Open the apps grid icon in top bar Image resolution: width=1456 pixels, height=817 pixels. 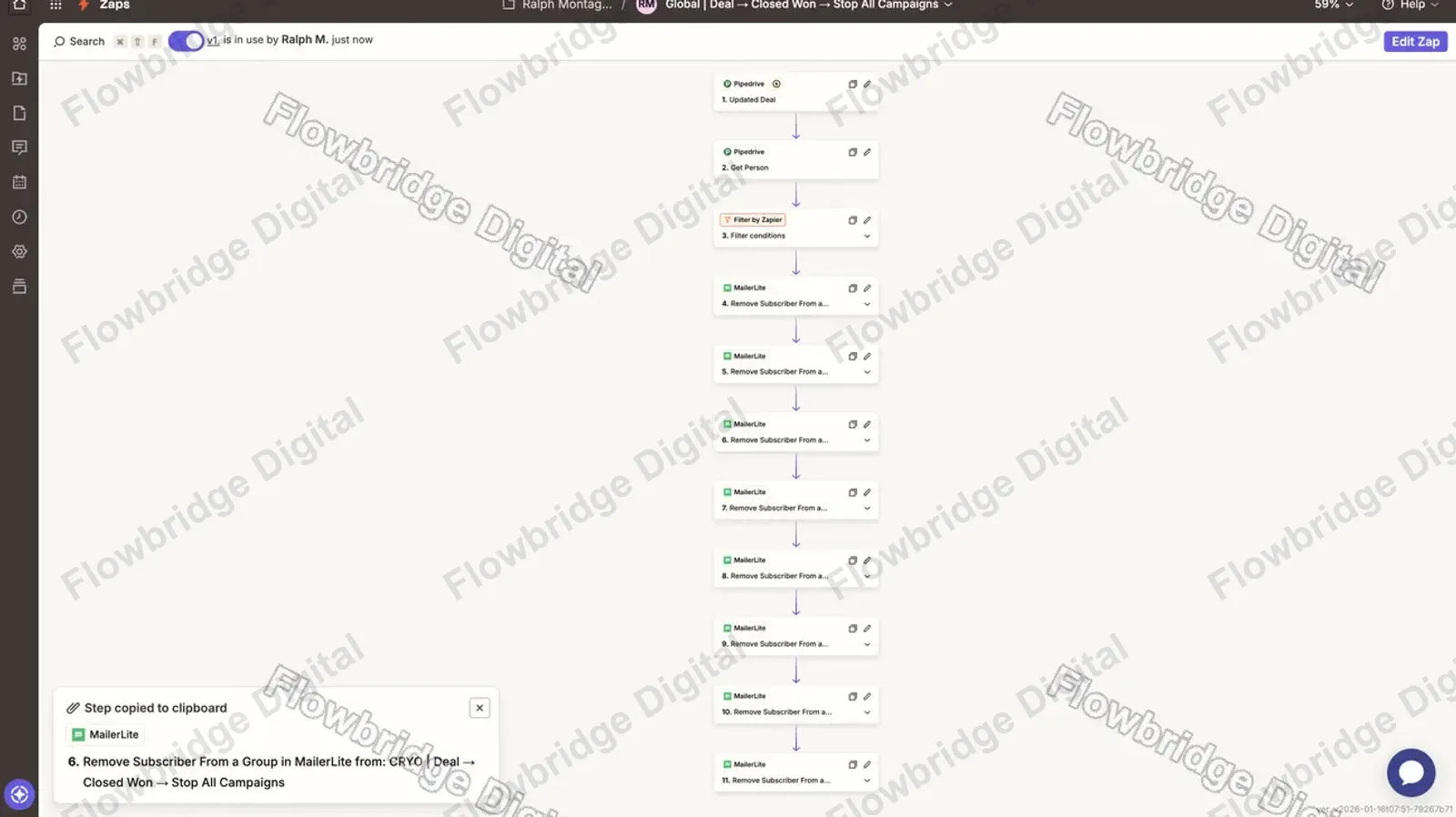click(56, 5)
